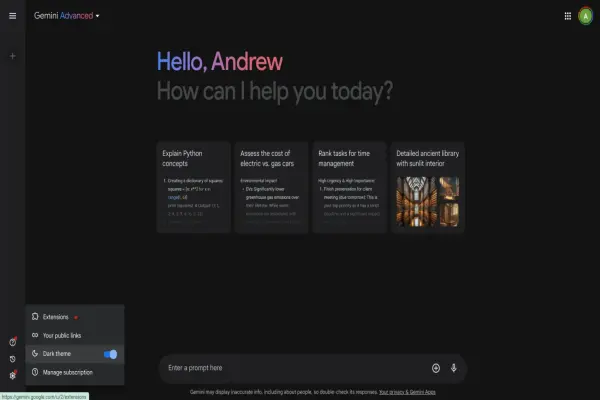Expand the Gemini Advanced model dropdown
Viewport: 600px width, 400px height.
pos(97,16)
